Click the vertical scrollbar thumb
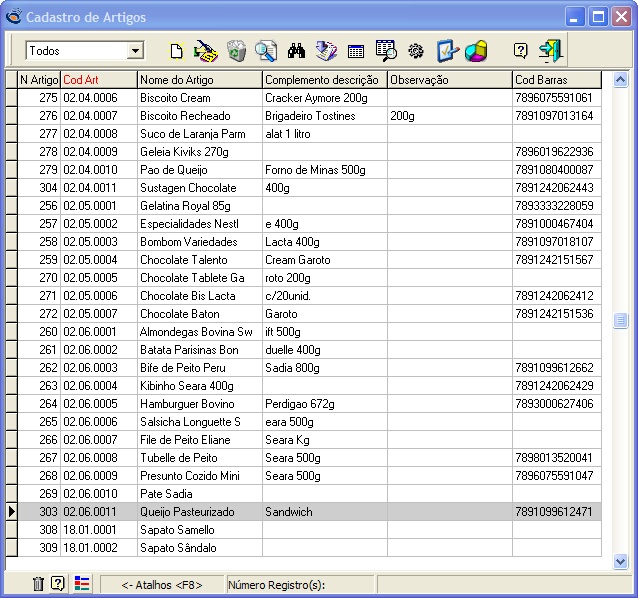The image size is (638, 598). click(x=620, y=321)
